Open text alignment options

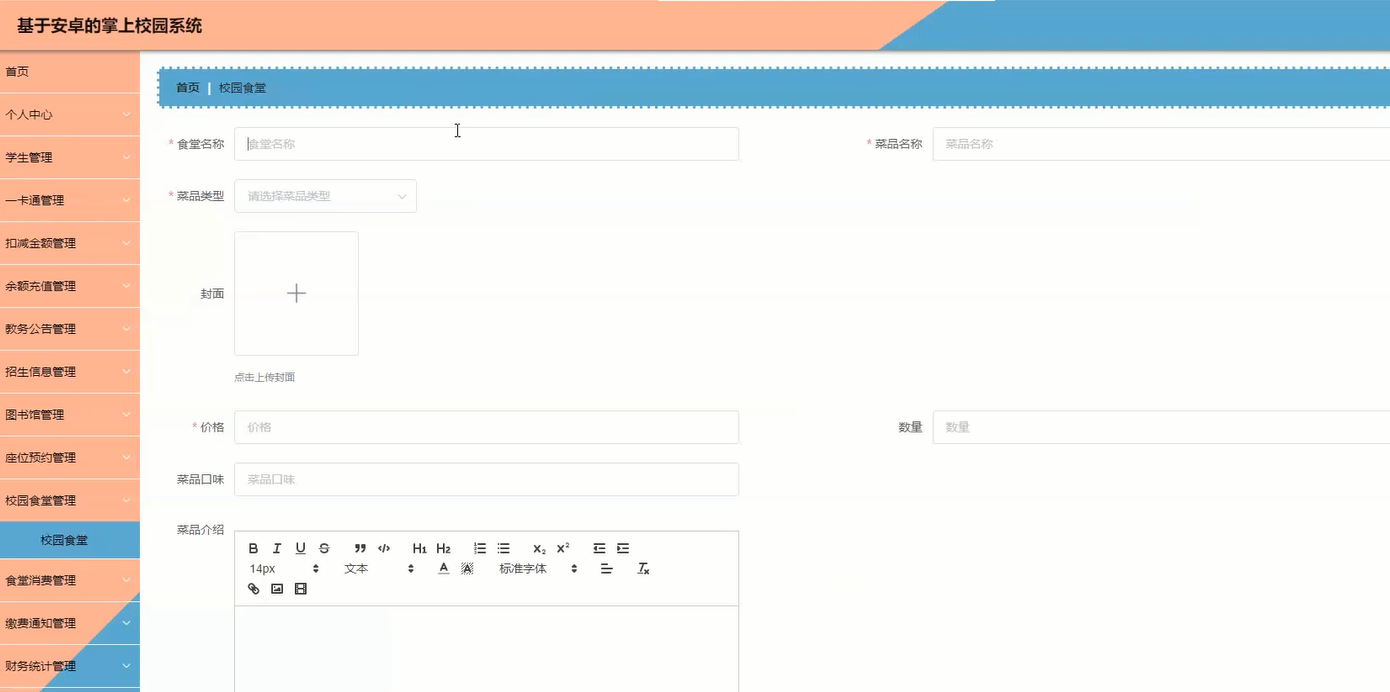click(606, 568)
